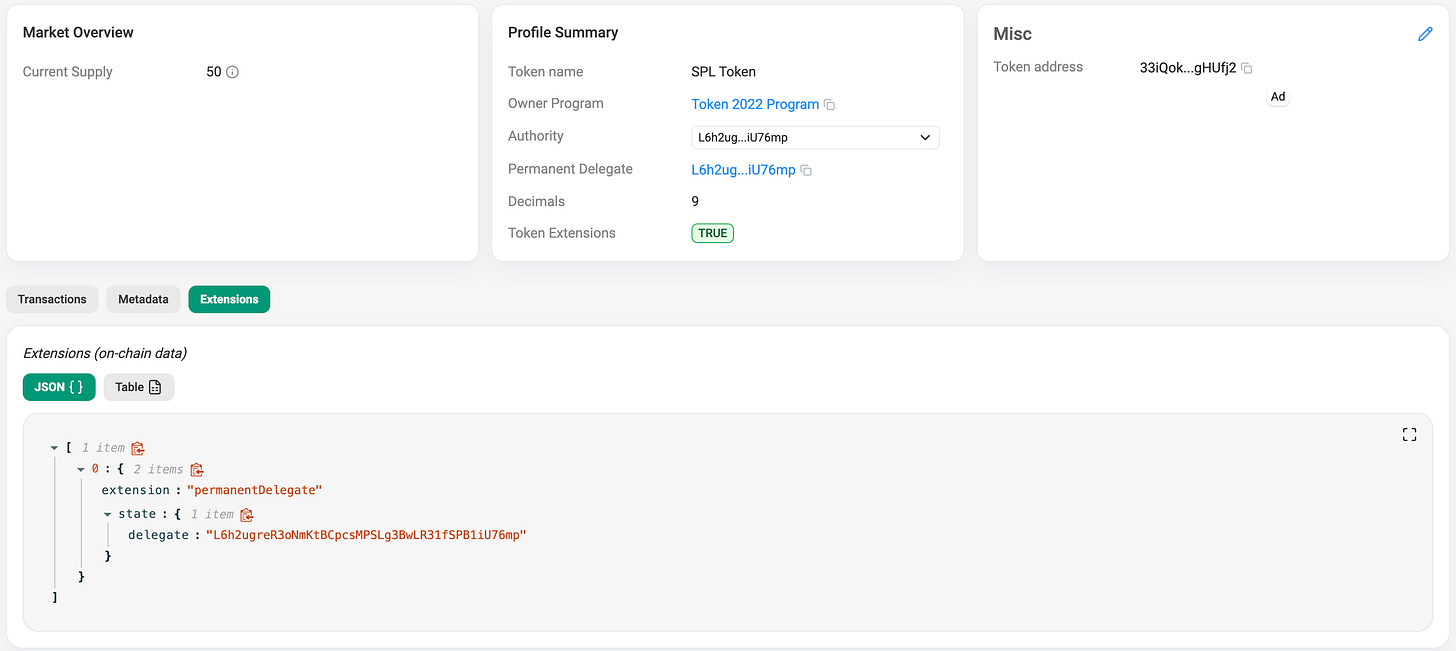This screenshot has height=651, width=1456.
Task: Collapse the root JSON array
Action: click(x=54, y=448)
